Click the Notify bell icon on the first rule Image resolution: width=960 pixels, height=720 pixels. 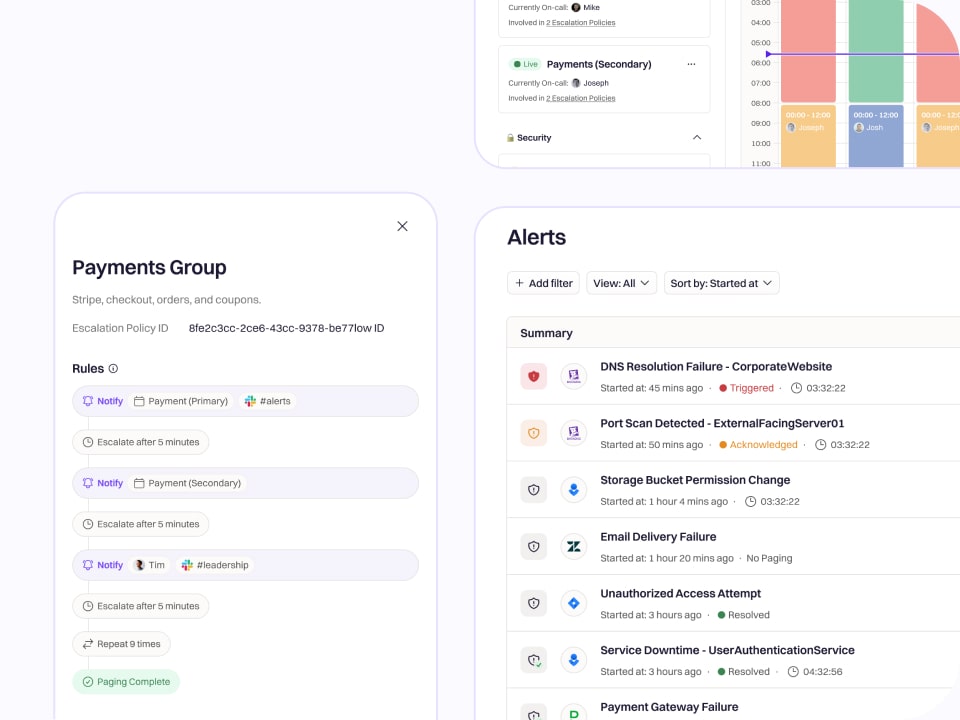tap(87, 401)
